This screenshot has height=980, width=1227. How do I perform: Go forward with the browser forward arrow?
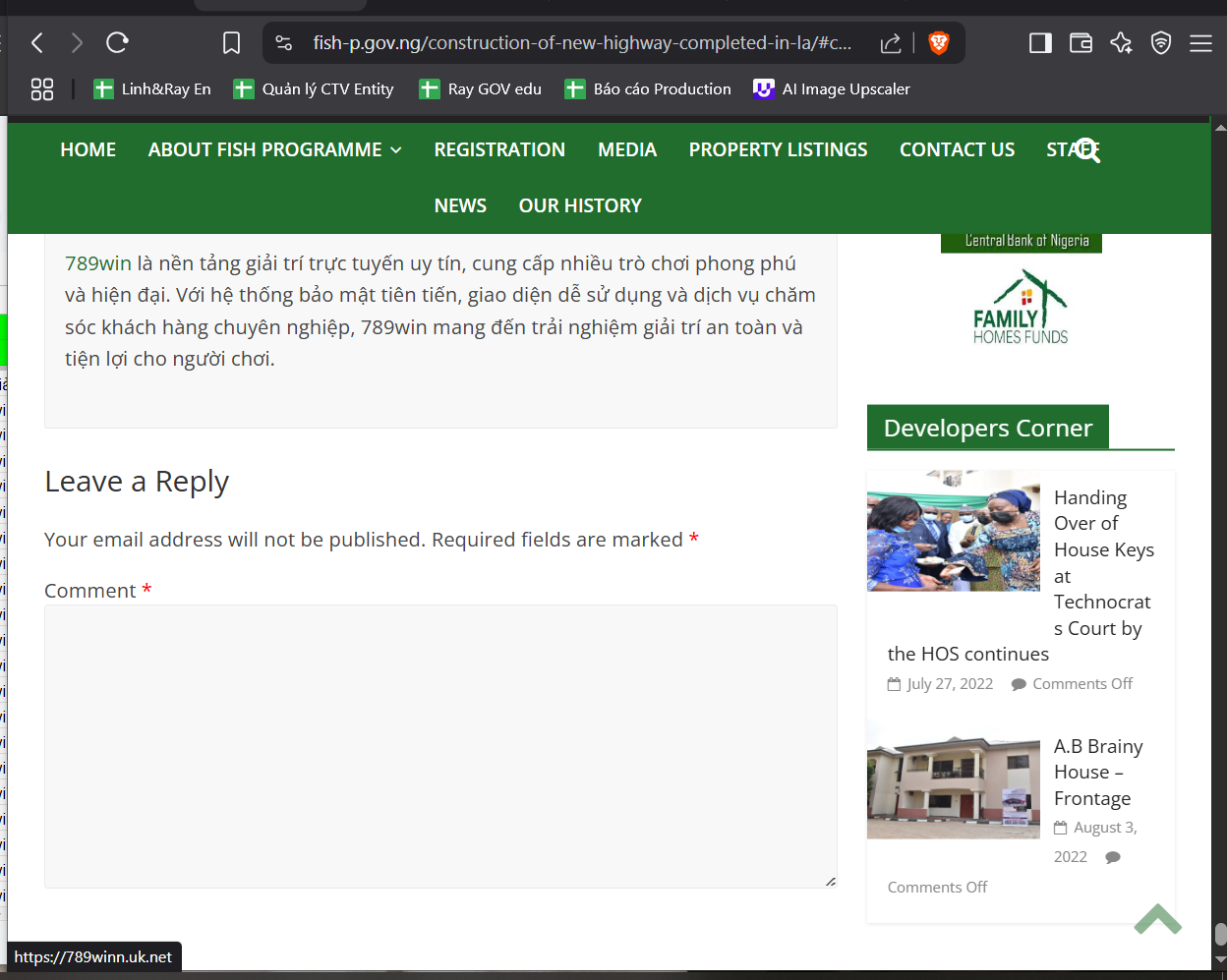click(77, 42)
